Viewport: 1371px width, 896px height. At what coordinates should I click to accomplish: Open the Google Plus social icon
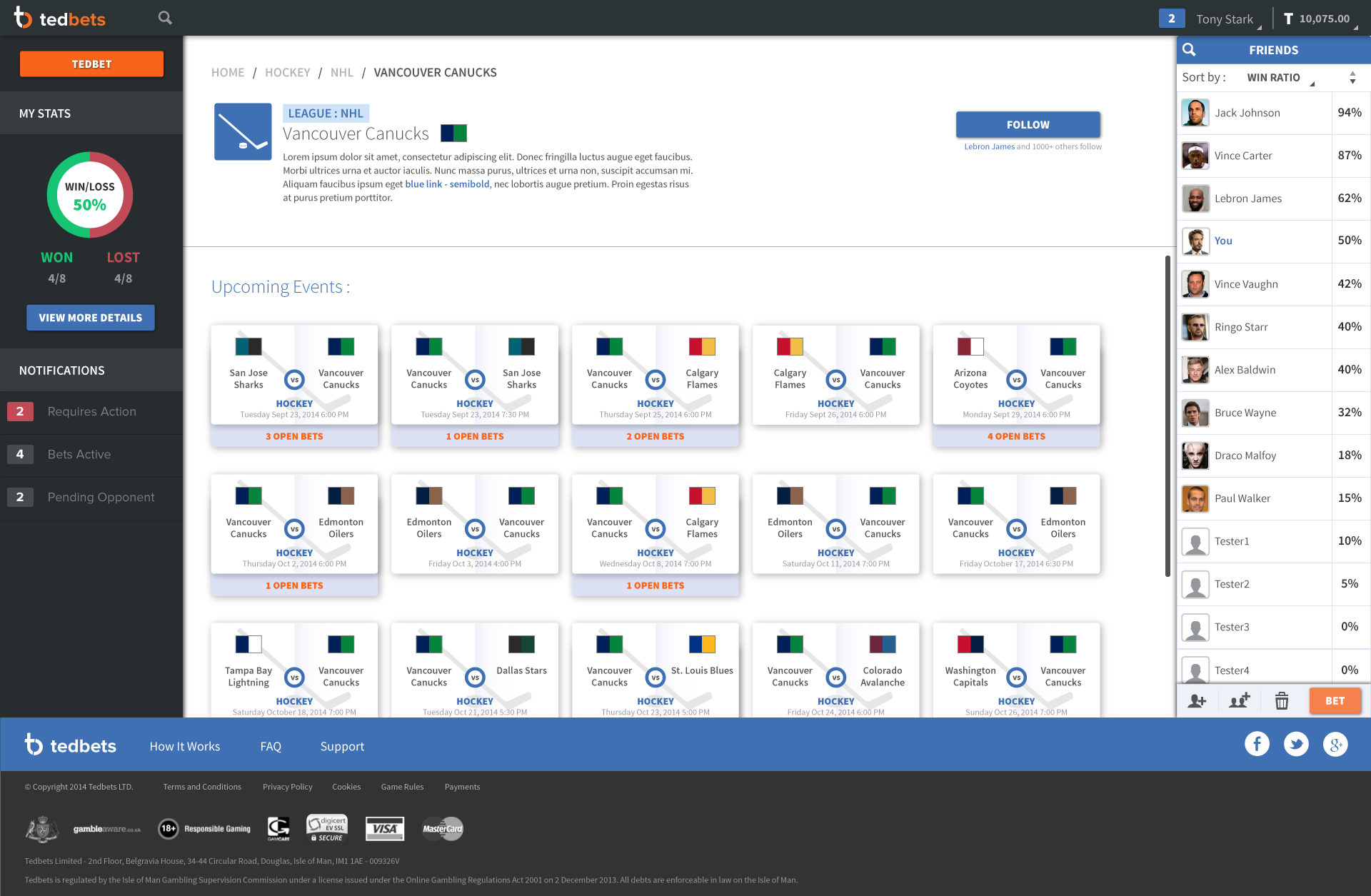(1335, 744)
